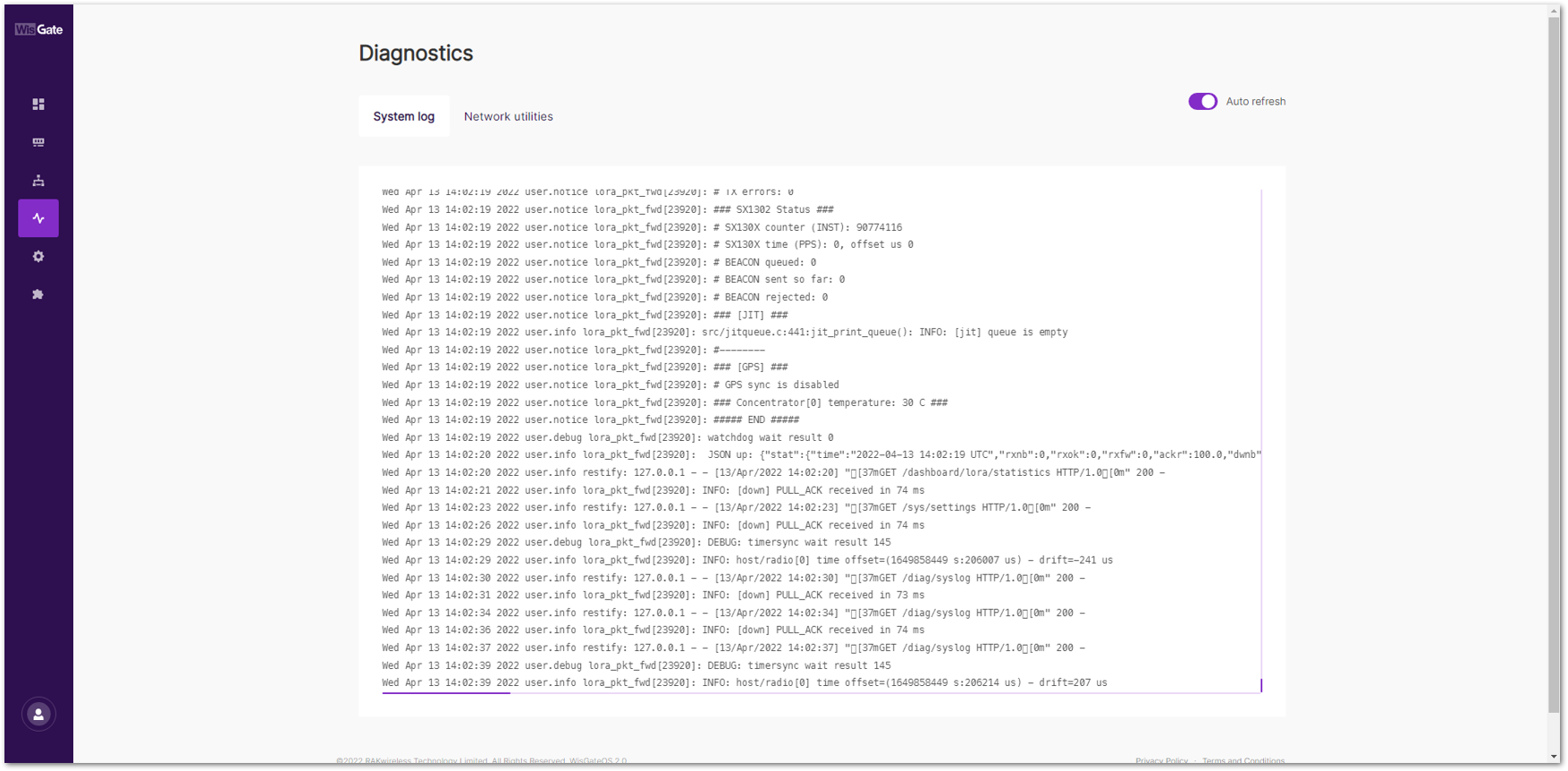
Task: Select the '/dashboard/lora/statistics' restify log line
Action: coord(773,472)
